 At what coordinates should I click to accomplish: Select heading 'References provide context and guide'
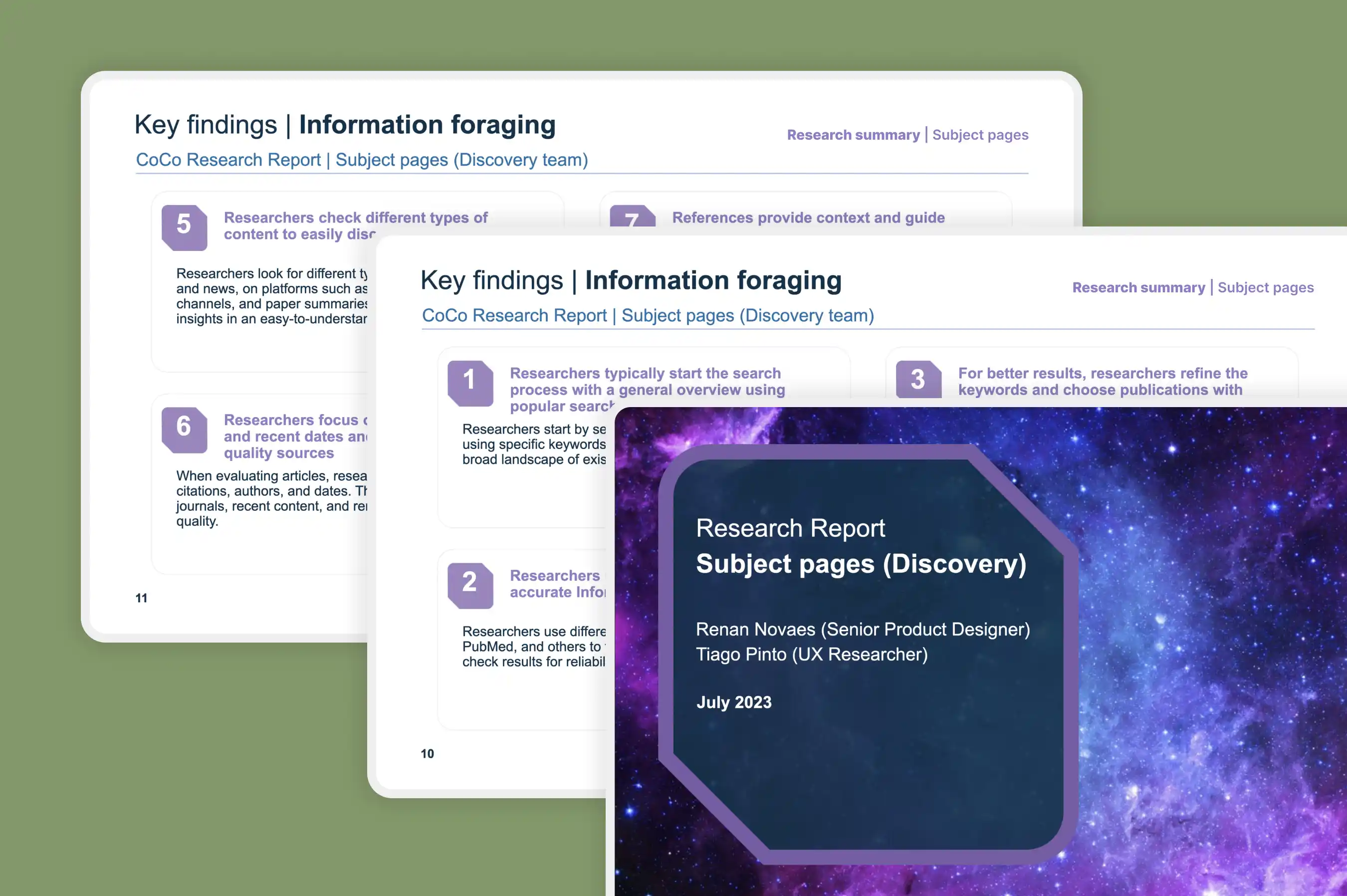(808, 218)
